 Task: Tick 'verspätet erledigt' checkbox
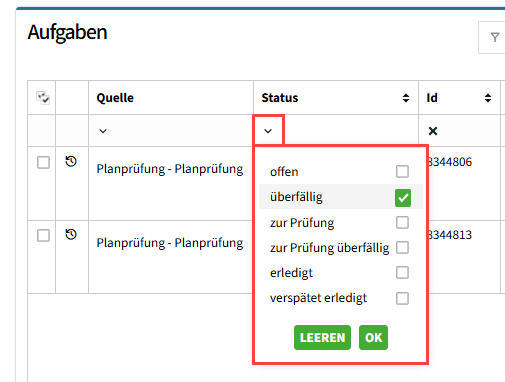tap(402, 298)
